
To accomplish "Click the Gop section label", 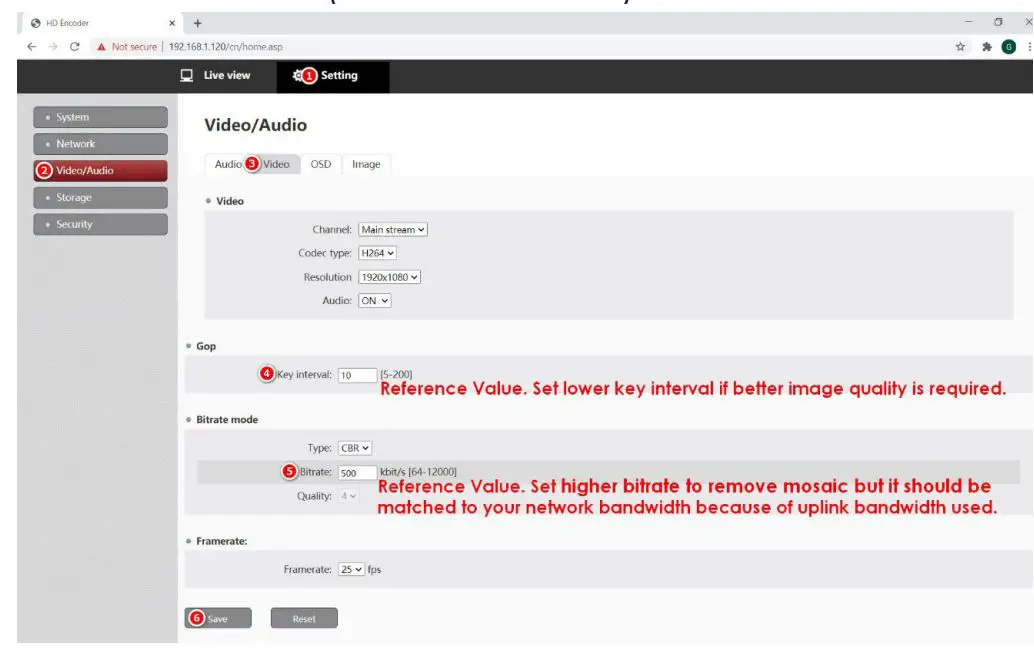I will [x=206, y=346].
